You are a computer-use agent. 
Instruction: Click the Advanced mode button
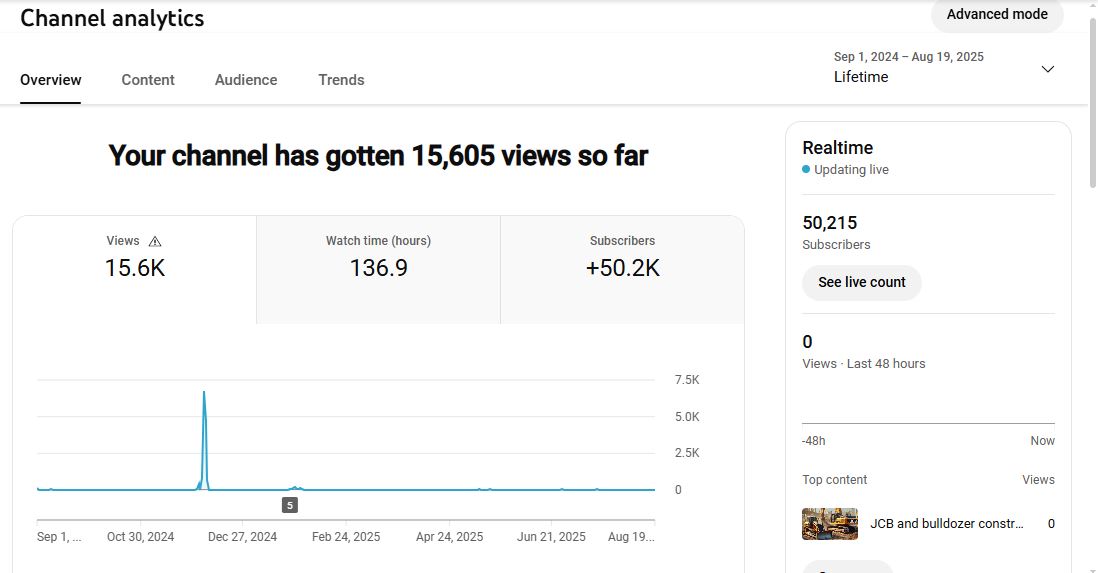(x=996, y=15)
